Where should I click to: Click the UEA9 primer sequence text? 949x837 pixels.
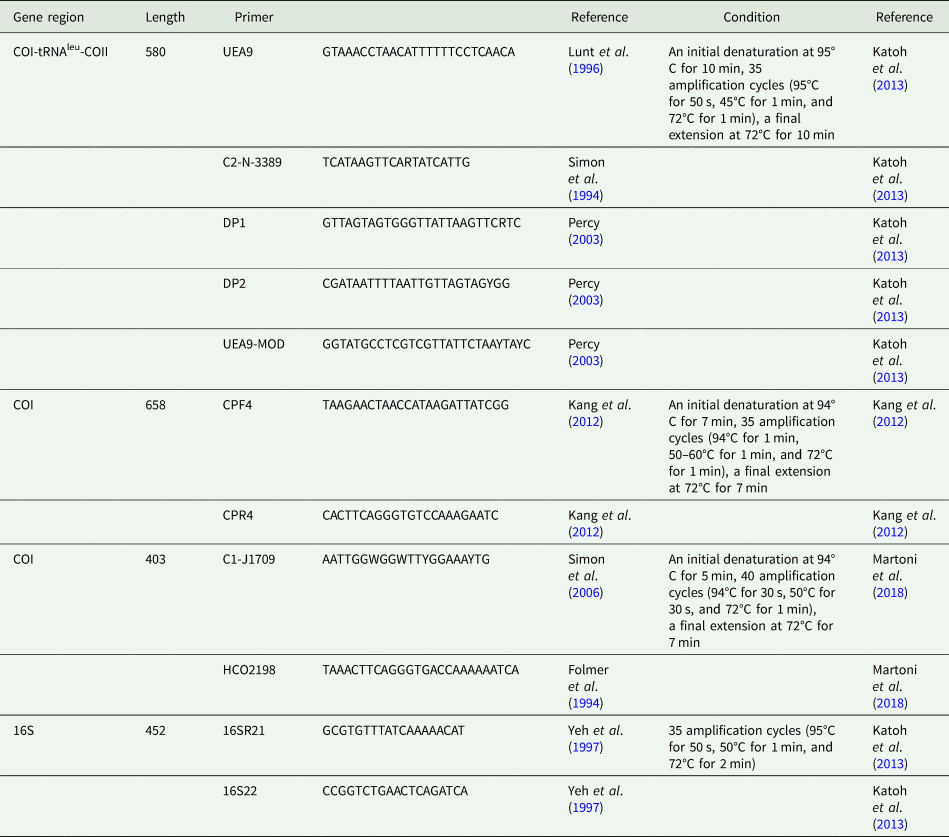click(418, 52)
